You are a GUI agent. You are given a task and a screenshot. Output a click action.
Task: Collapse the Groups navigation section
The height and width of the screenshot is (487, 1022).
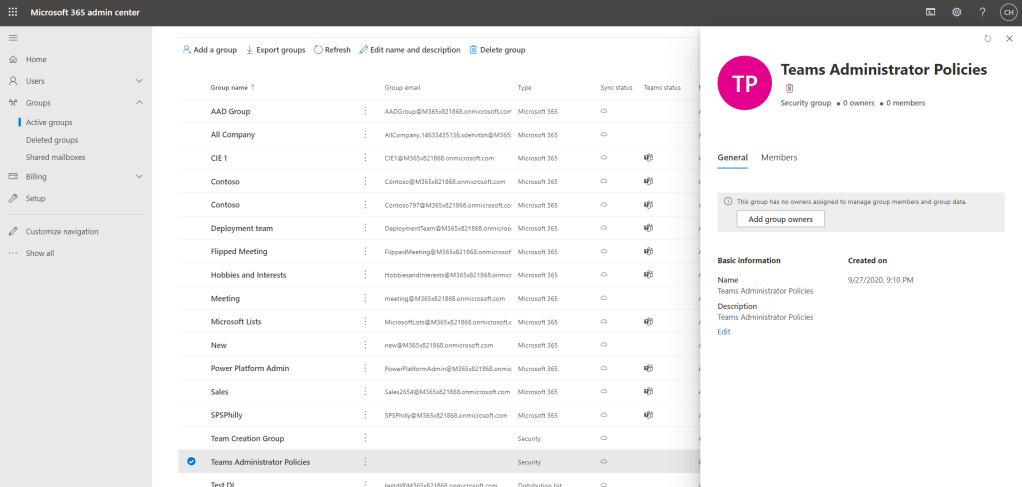138,102
